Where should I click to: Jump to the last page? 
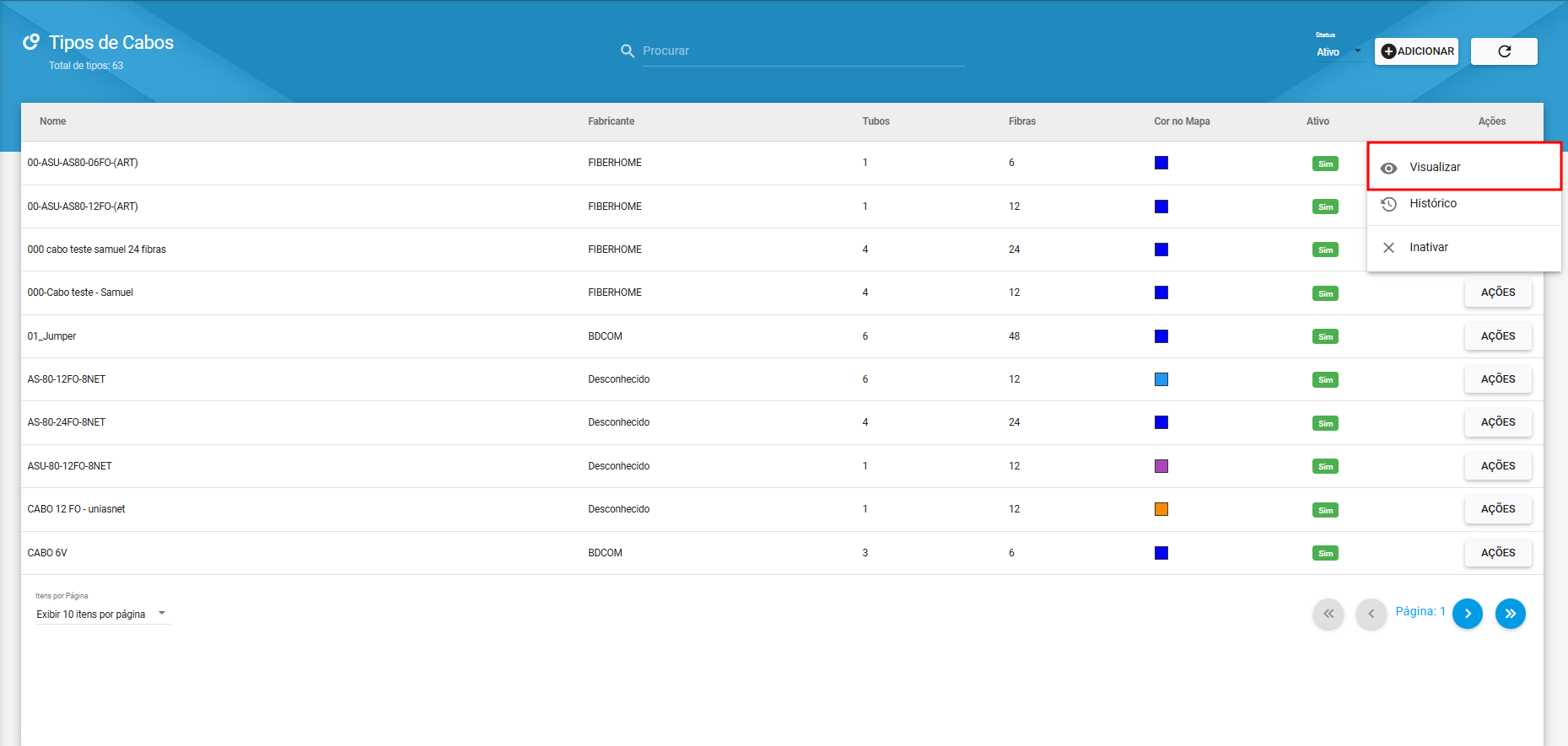[1511, 614]
